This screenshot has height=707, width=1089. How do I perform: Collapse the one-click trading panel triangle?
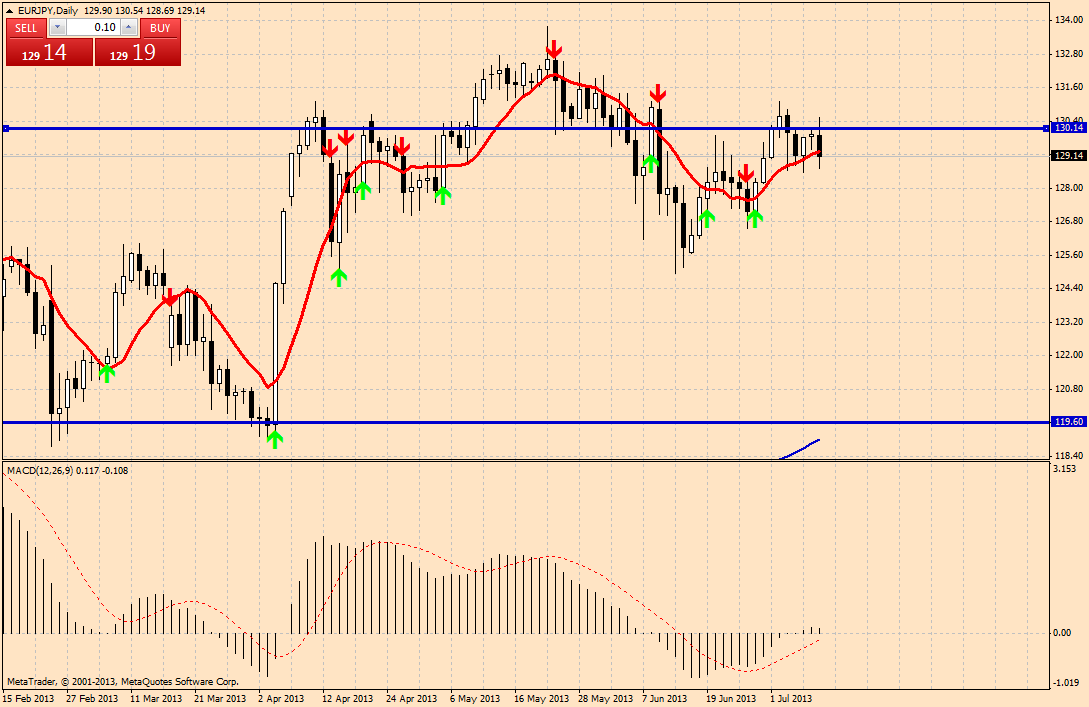tap(10, 11)
